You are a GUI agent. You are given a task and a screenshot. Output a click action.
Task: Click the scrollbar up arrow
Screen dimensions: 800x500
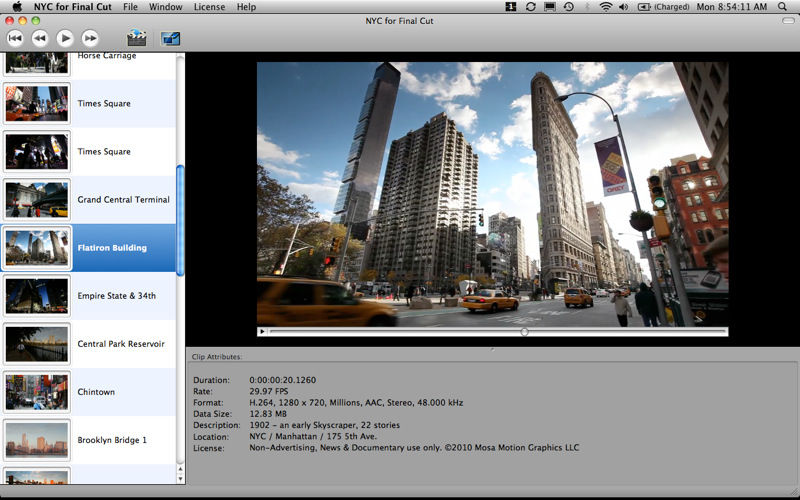[x=180, y=469]
